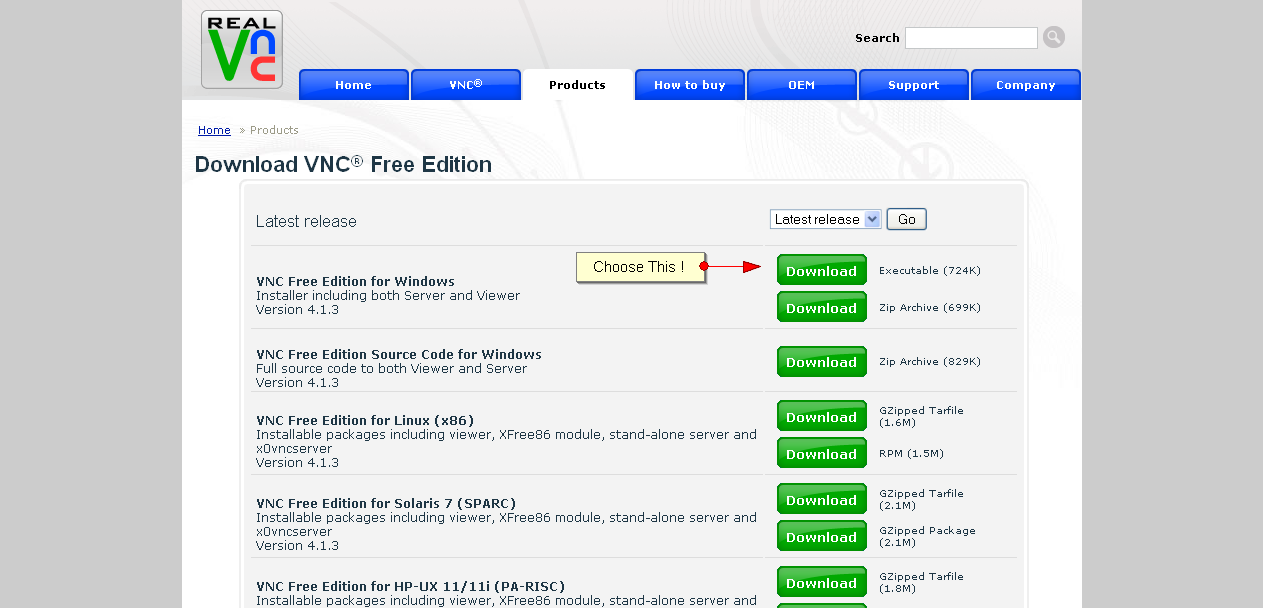The image size is (1263, 608).
Task: Download Windows Zip Archive (699K)
Action: point(822,307)
